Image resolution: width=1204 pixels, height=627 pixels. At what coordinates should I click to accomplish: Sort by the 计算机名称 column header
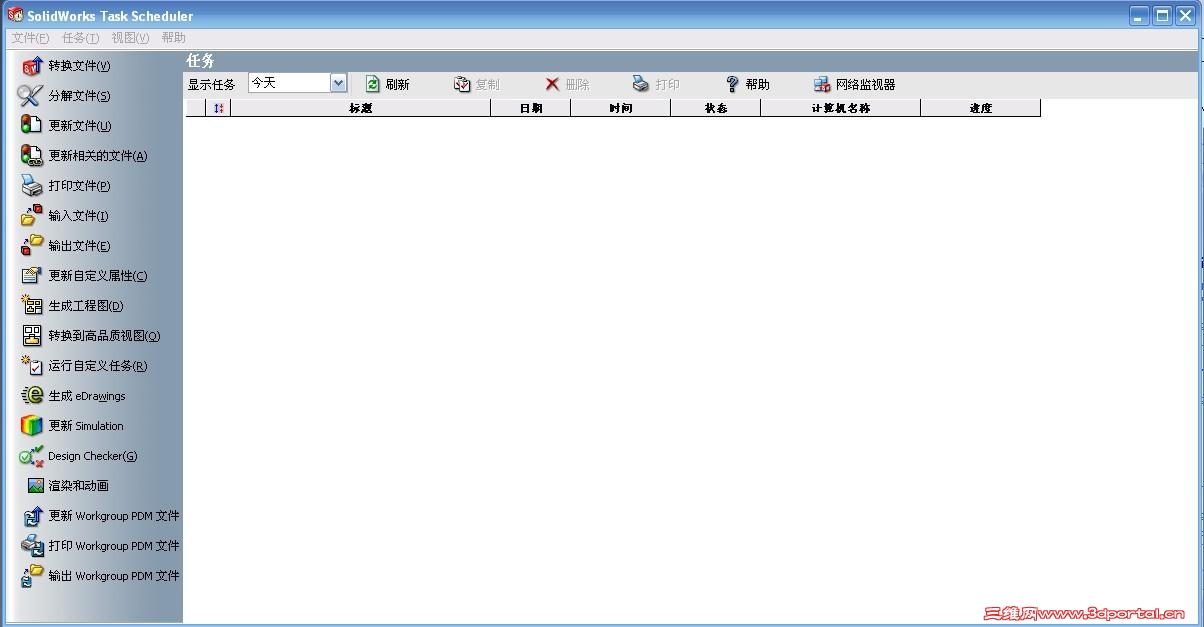(x=841, y=108)
